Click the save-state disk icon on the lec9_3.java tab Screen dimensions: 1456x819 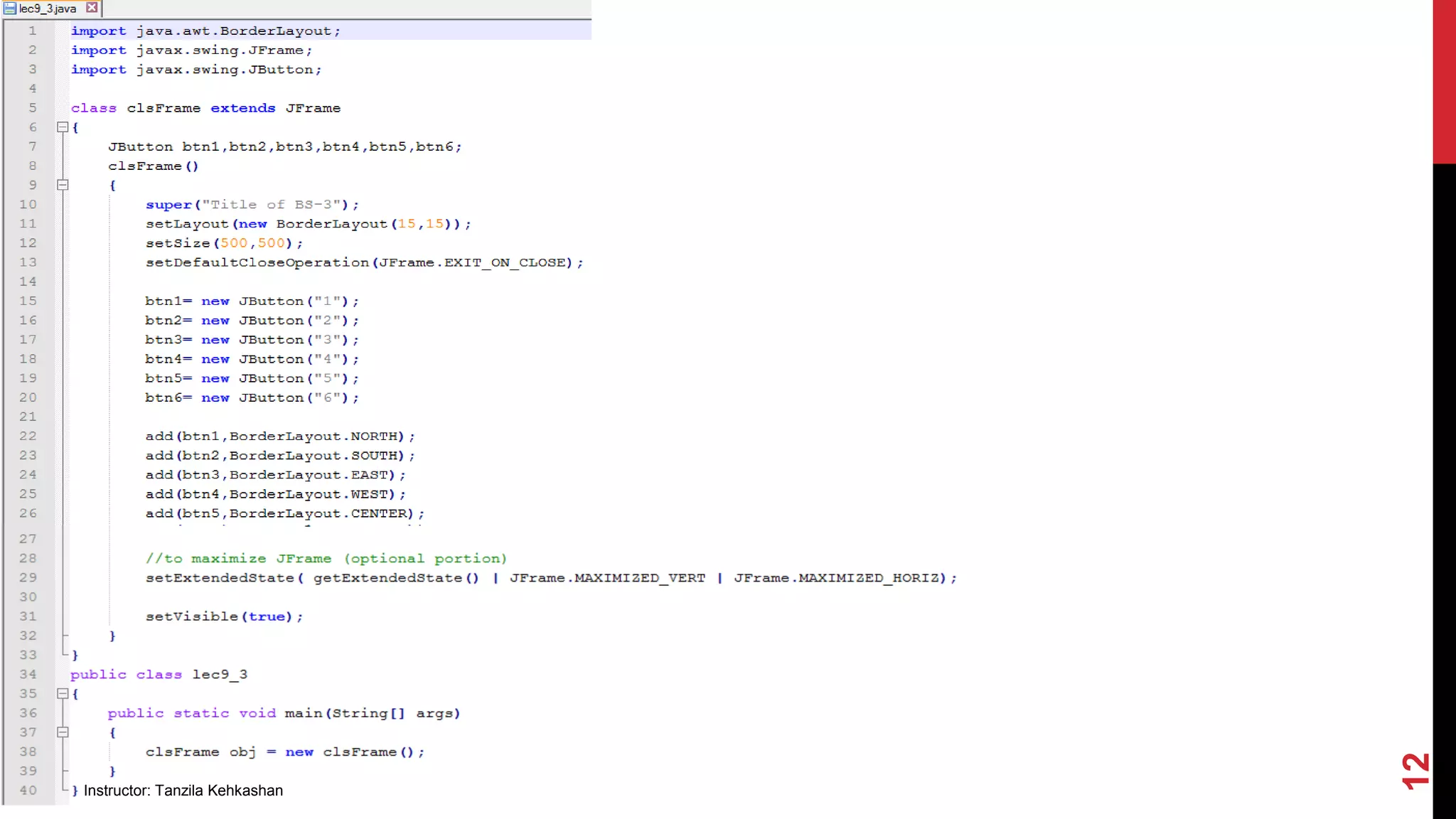tap(10, 9)
